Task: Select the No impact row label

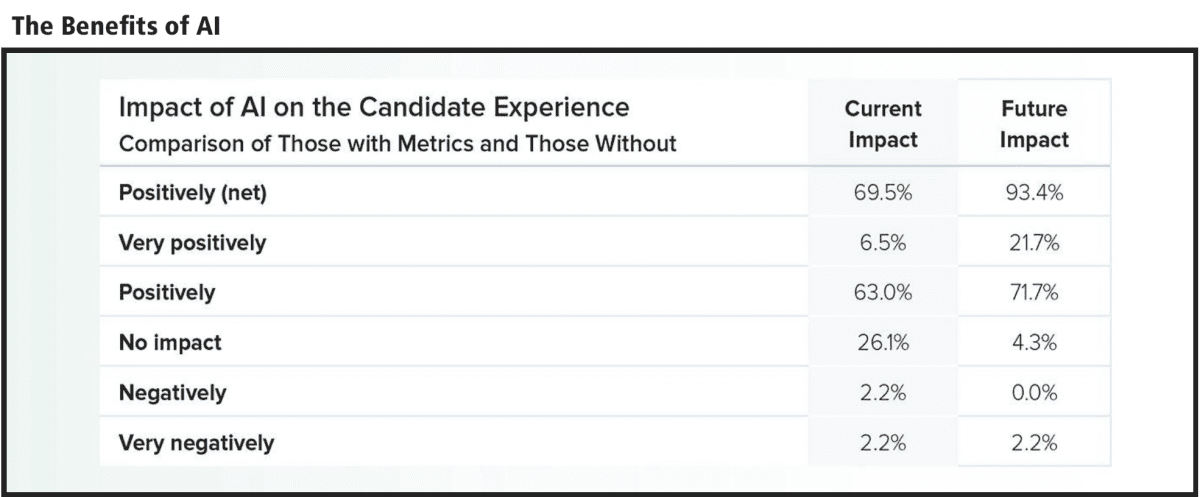Action: pyautogui.click(x=170, y=343)
